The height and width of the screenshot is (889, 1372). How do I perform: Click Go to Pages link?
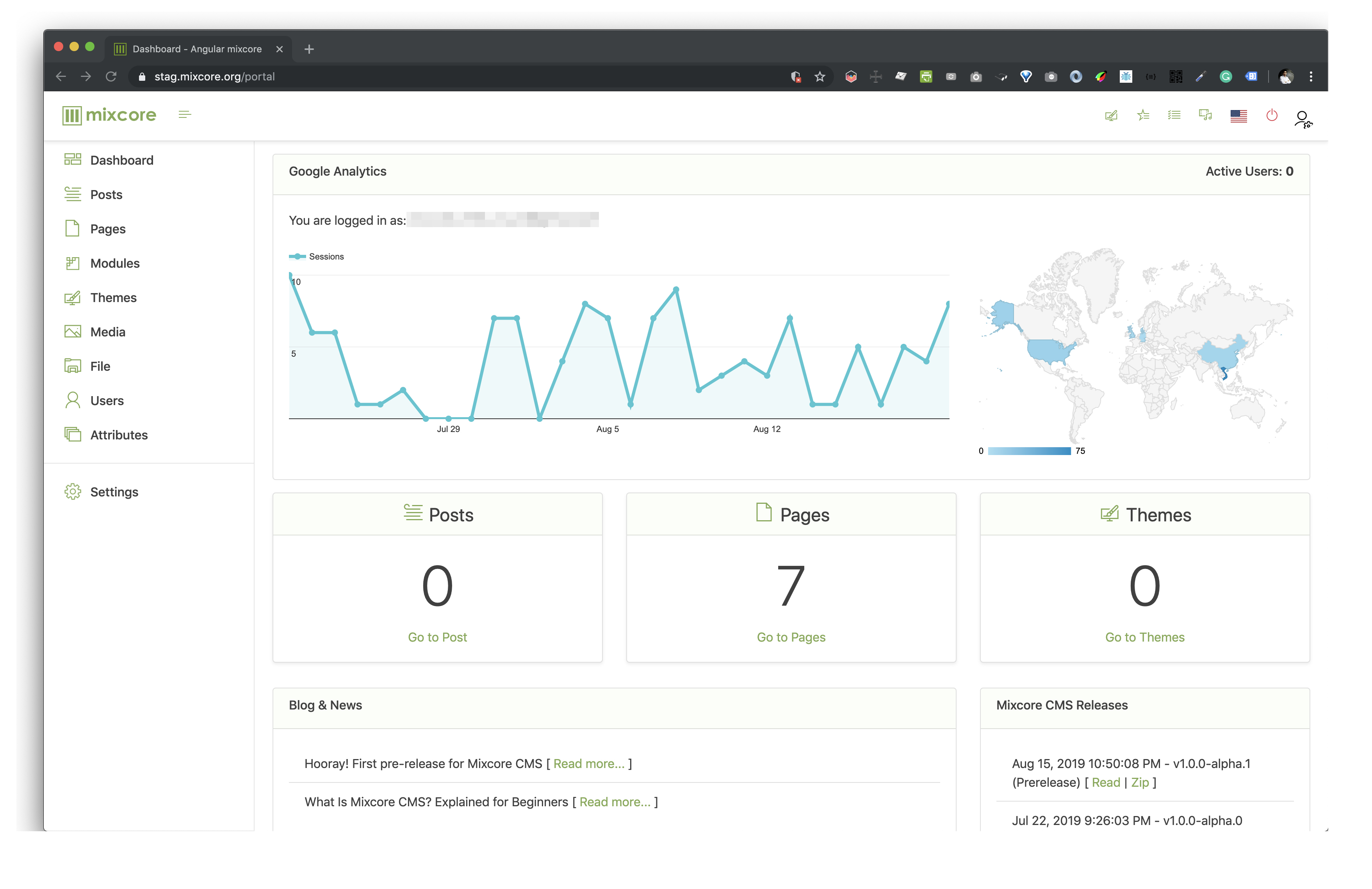(x=792, y=637)
